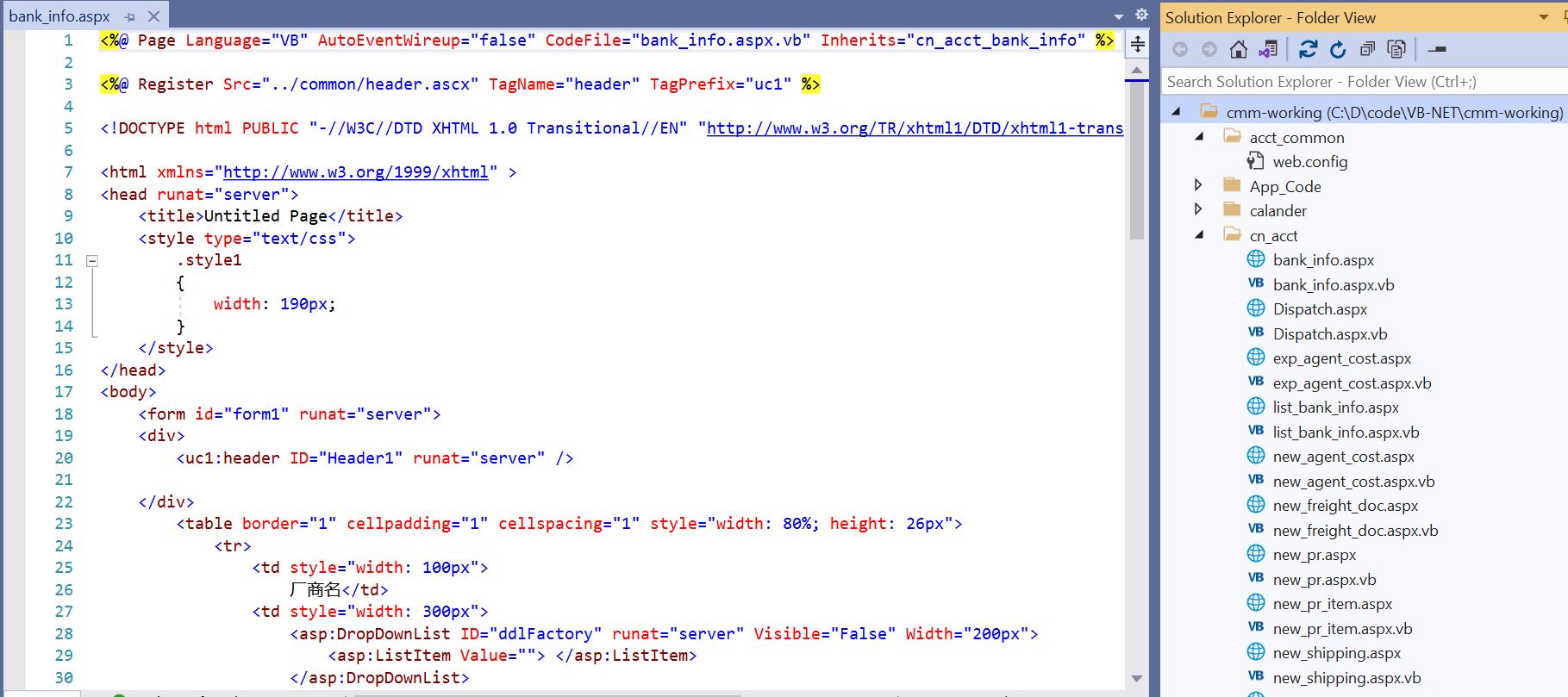This screenshot has width=1568, height=697.
Task: Click the editor split window handle
Action: (x=1137, y=44)
